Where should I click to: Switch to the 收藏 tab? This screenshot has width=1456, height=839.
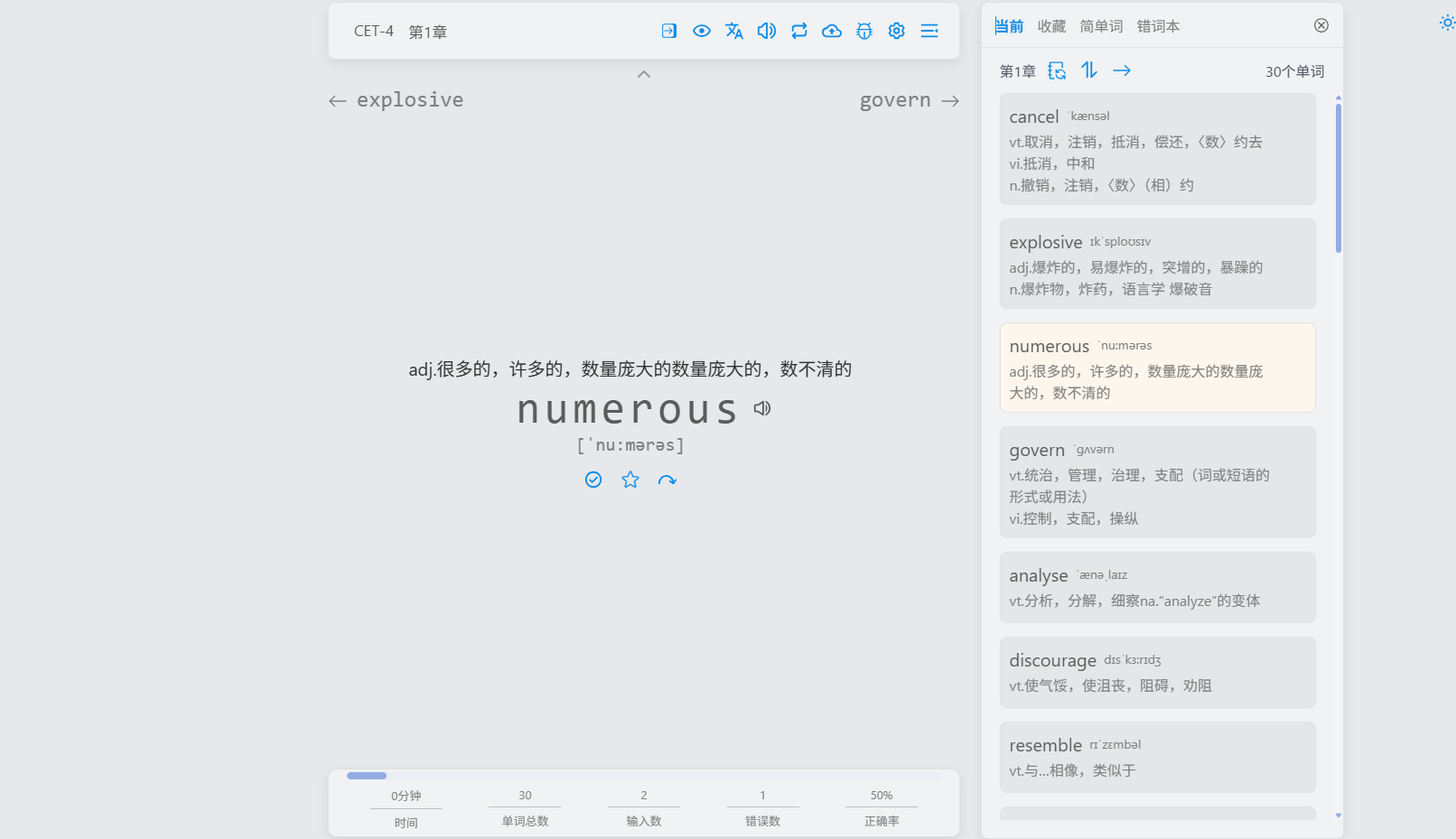[x=1051, y=26]
